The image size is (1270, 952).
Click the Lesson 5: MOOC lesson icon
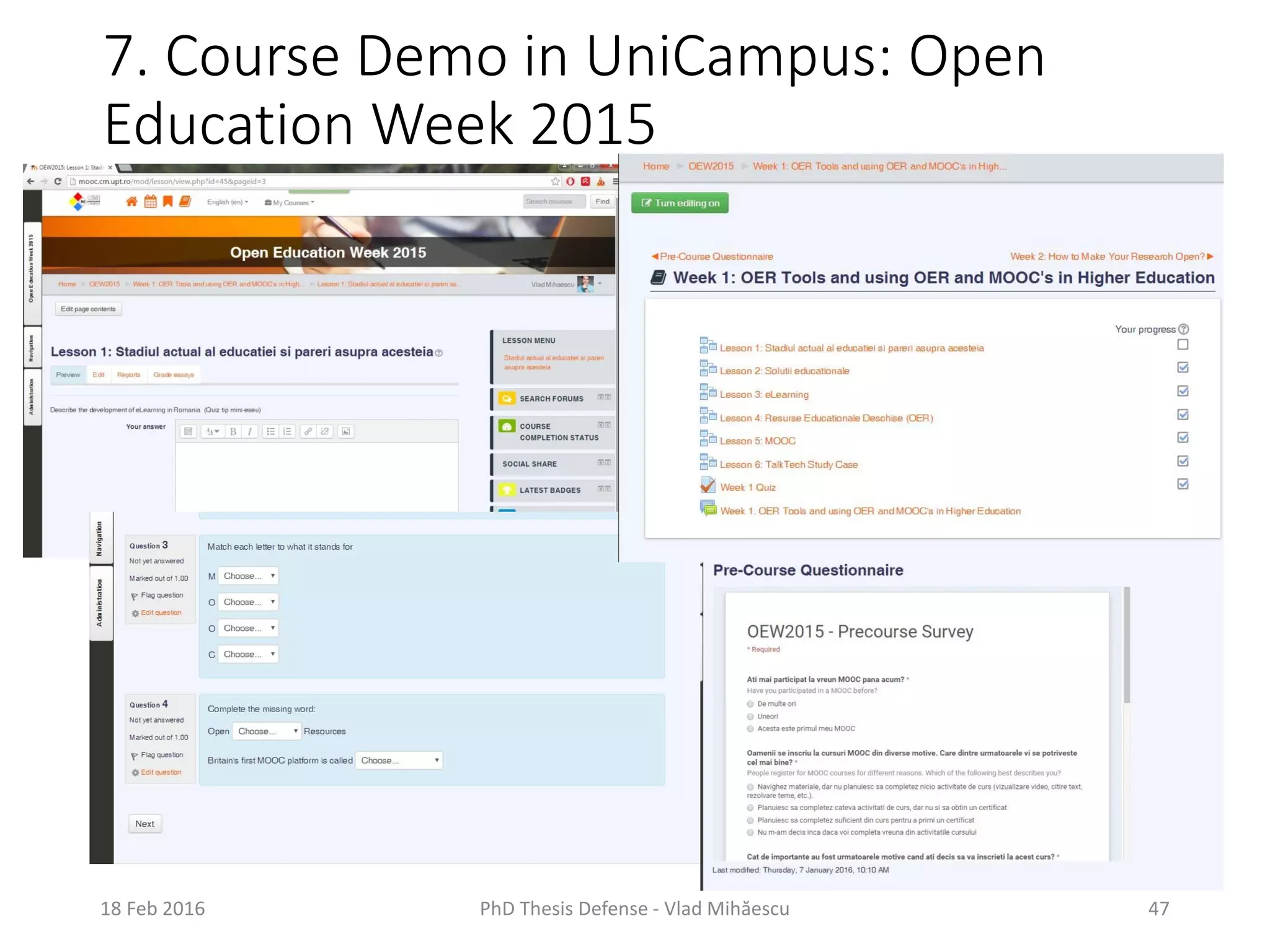pos(708,438)
